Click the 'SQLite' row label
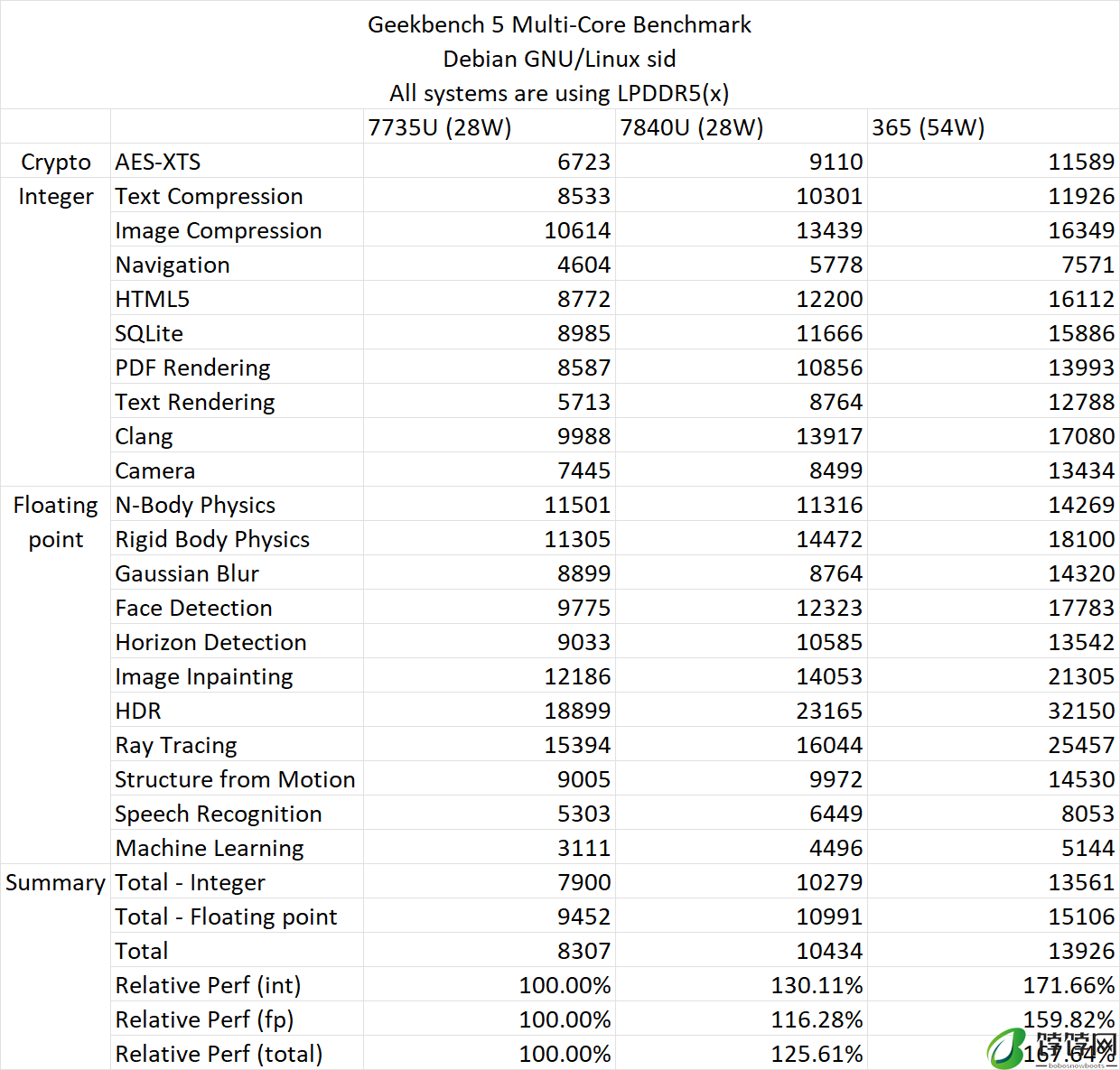This screenshot has height=1070, width=1120. coord(149,333)
